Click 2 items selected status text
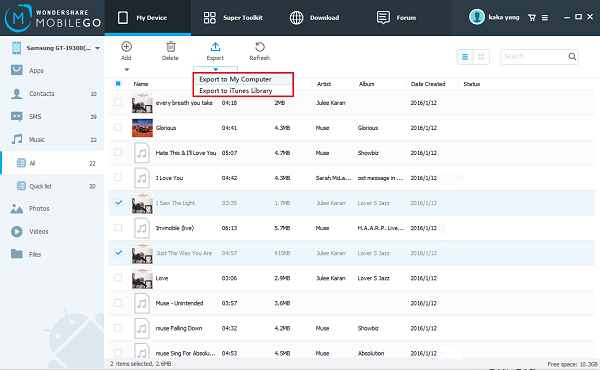 (140, 363)
